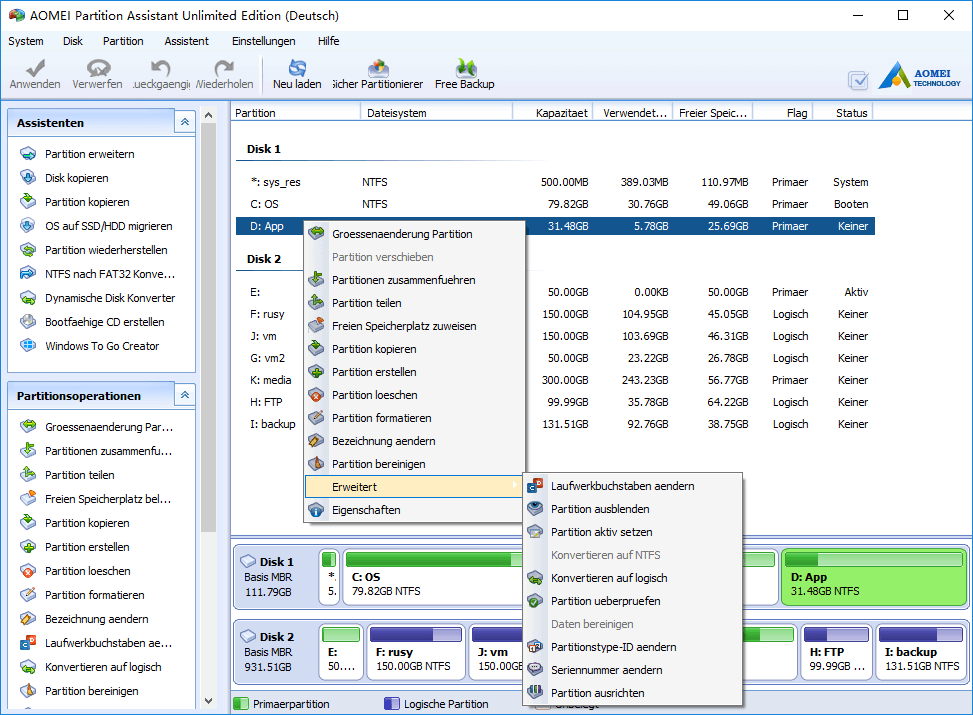Click the Windows To Go Creator icon
973x715 pixels.
coord(28,346)
